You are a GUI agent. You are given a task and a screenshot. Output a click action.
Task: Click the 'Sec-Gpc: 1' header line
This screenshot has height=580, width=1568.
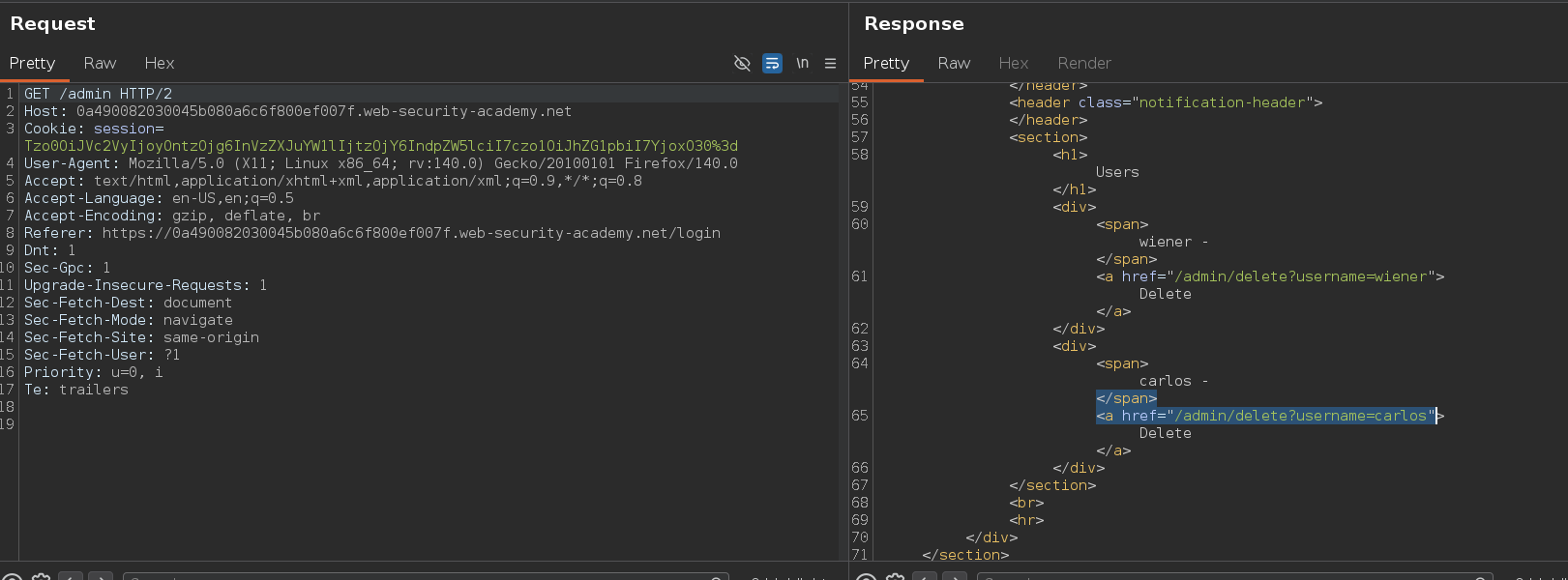pyautogui.click(x=68, y=268)
